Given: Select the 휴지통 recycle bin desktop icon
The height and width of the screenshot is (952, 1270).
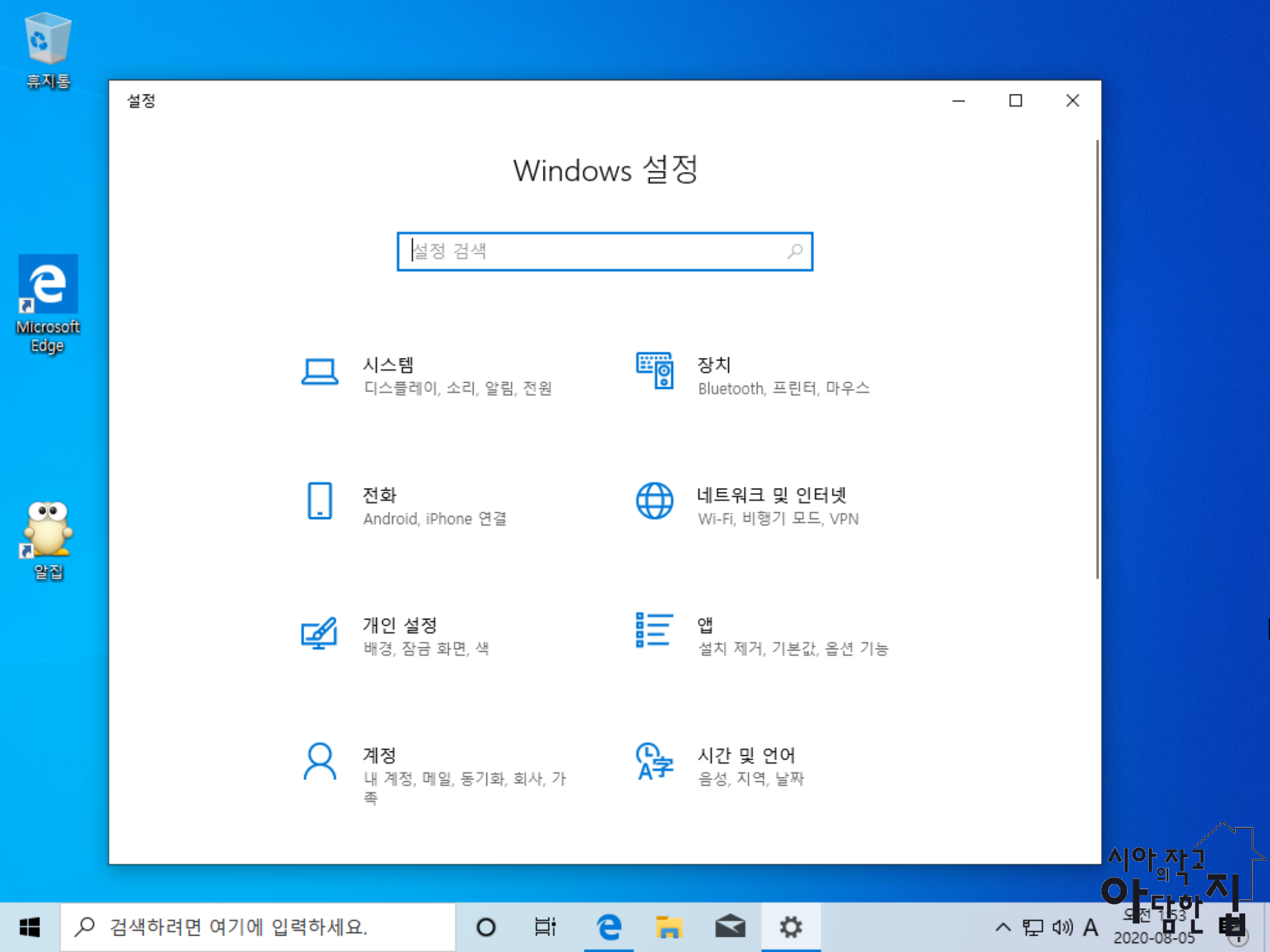Looking at the screenshot, I should coord(48,51).
